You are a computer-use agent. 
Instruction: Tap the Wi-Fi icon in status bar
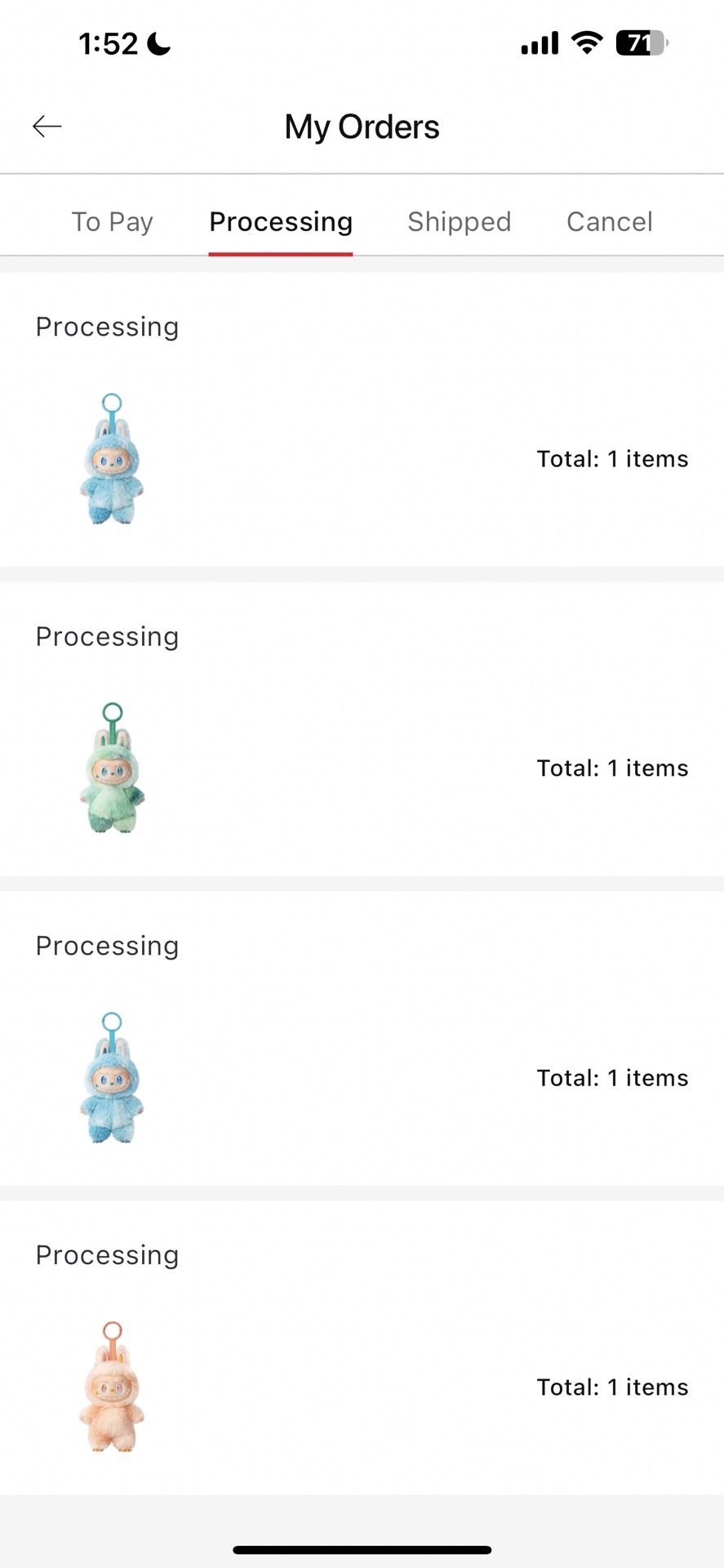click(x=587, y=42)
